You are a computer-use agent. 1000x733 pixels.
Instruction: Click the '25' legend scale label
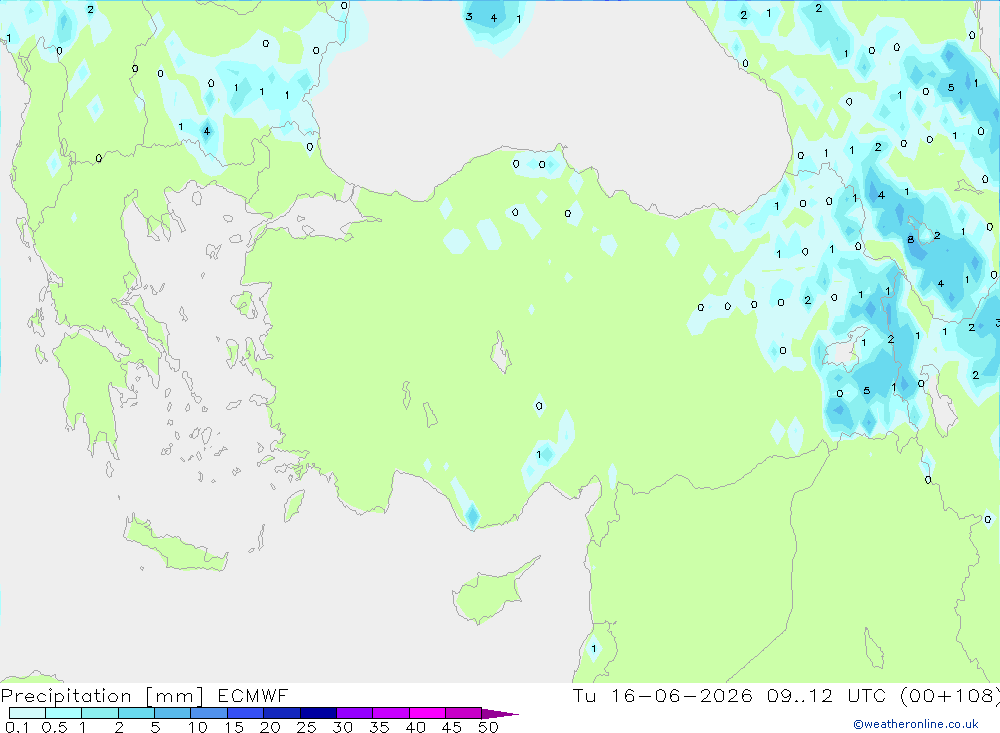pyautogui.click(x=306, y=727)
